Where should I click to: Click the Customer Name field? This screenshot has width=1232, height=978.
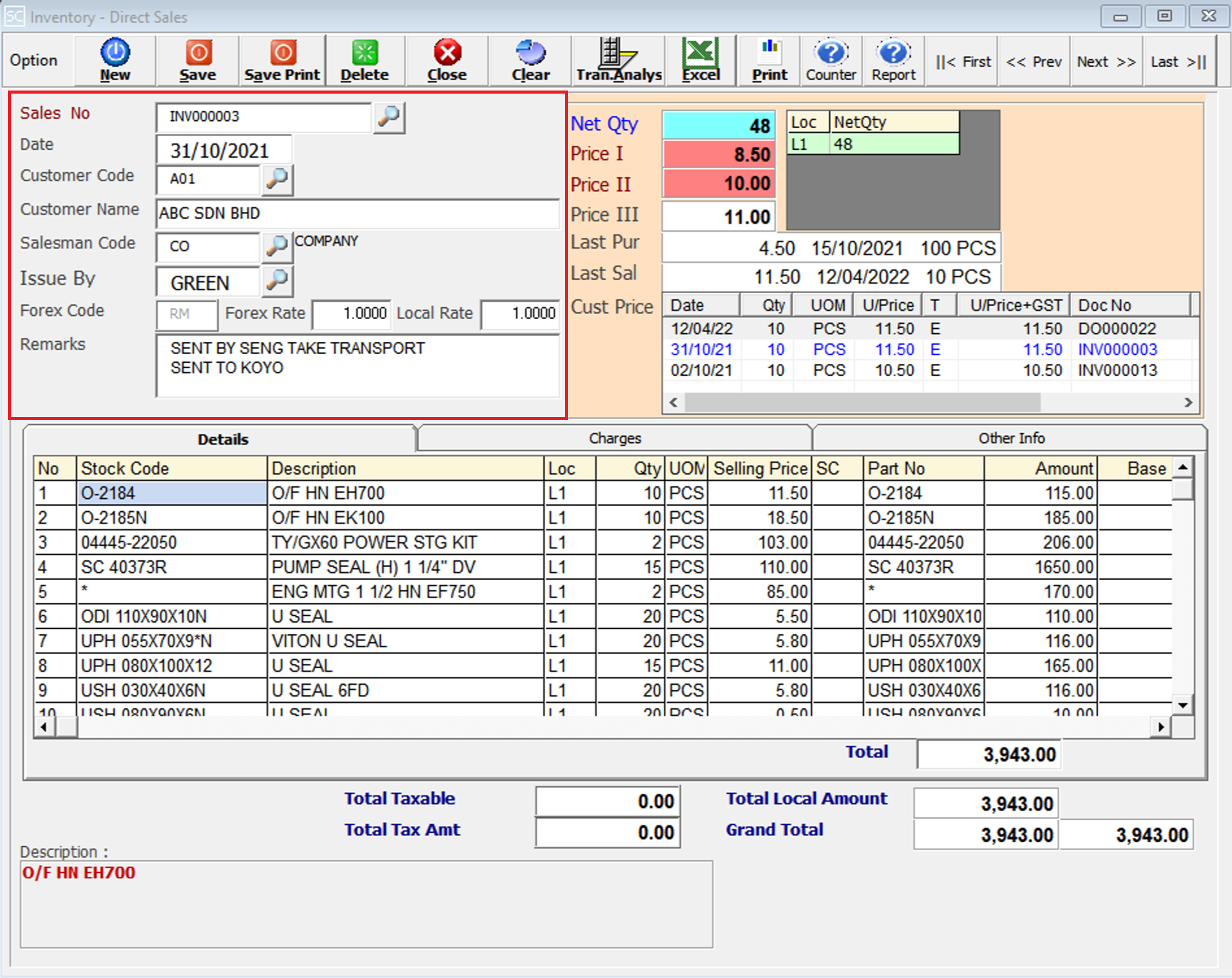pyautogui.click(x=357, y=213)
